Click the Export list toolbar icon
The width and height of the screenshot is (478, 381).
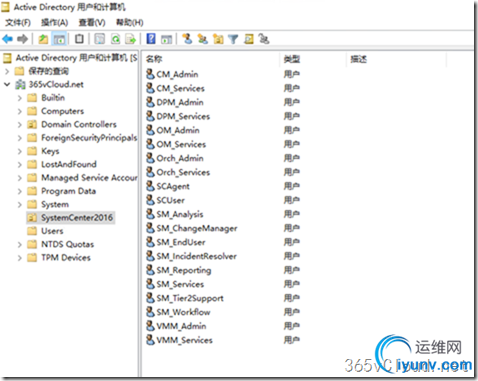(130, 39)
